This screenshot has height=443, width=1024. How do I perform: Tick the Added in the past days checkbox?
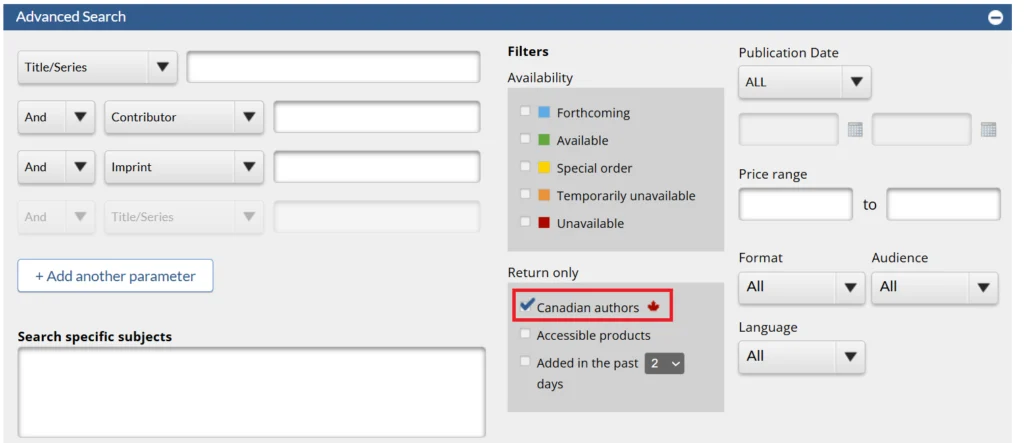tap(525, 361)
